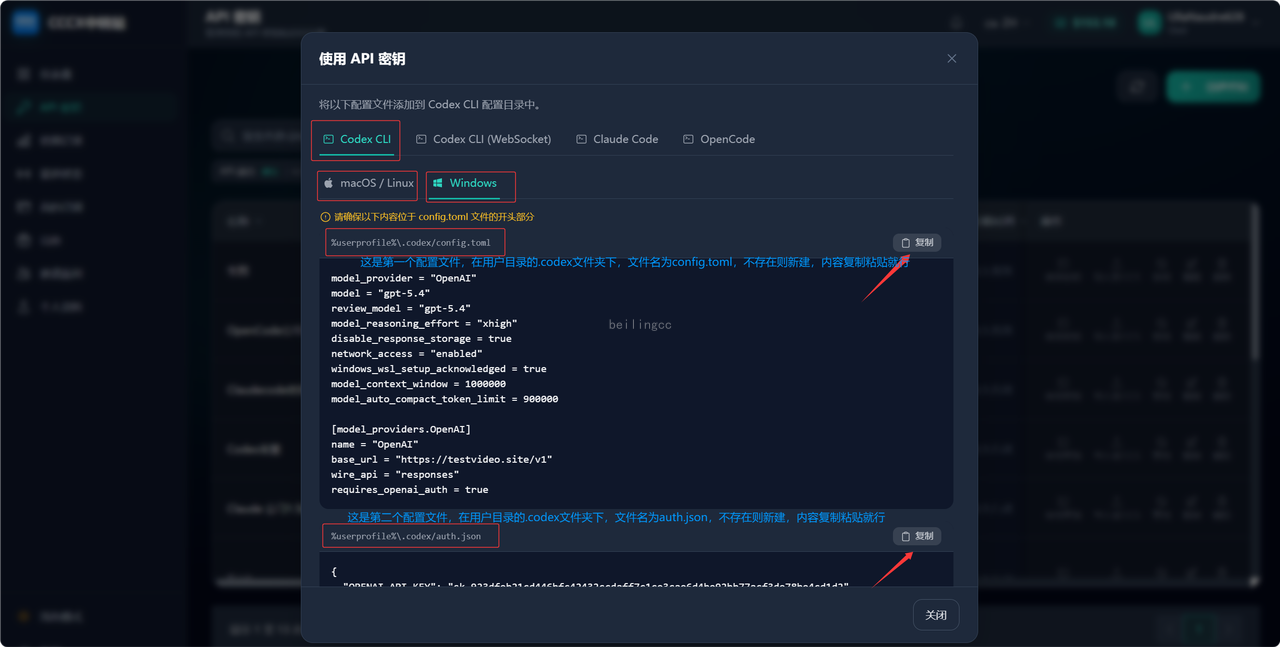Click the disable_response_storage = true line

coord(421,338)
